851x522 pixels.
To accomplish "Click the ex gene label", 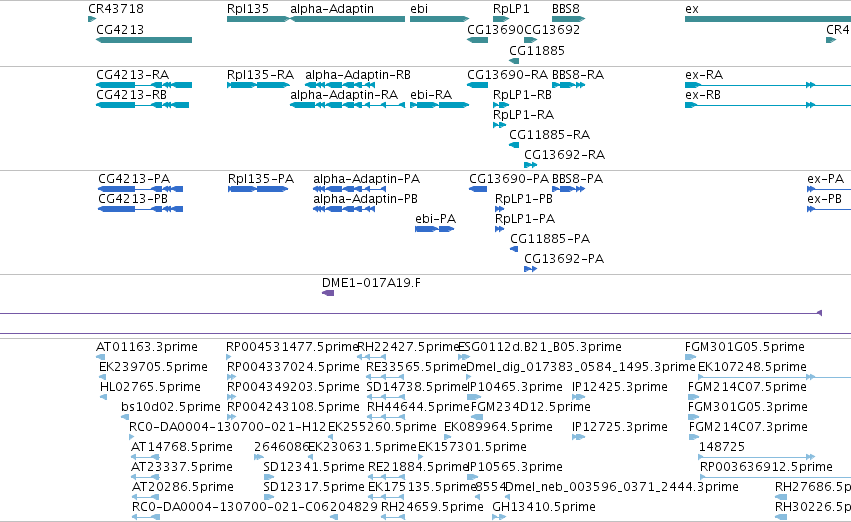I will coord(691,9).
